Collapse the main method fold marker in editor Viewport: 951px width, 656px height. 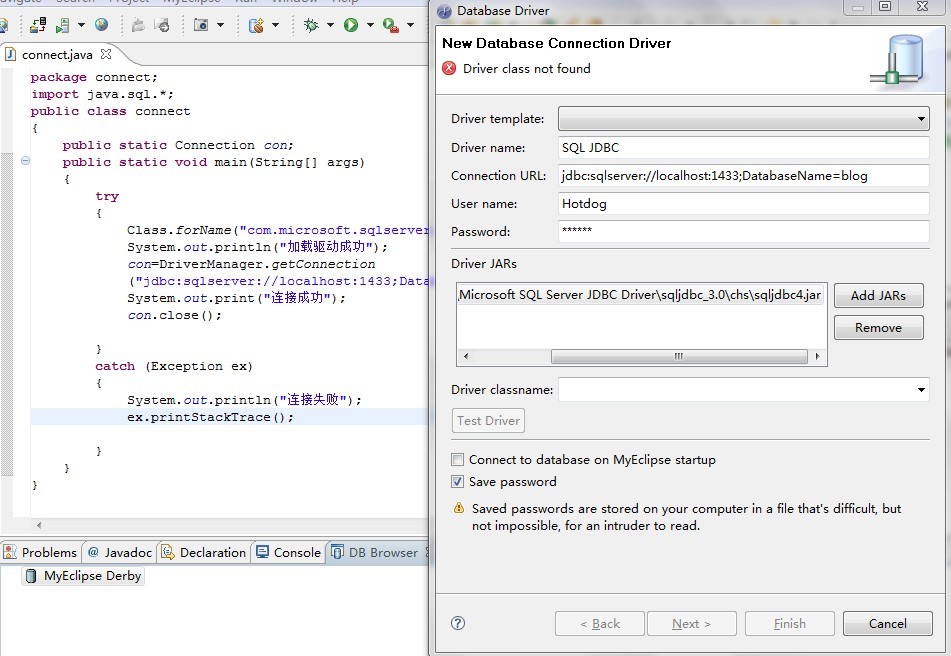(x=25, y=161)
